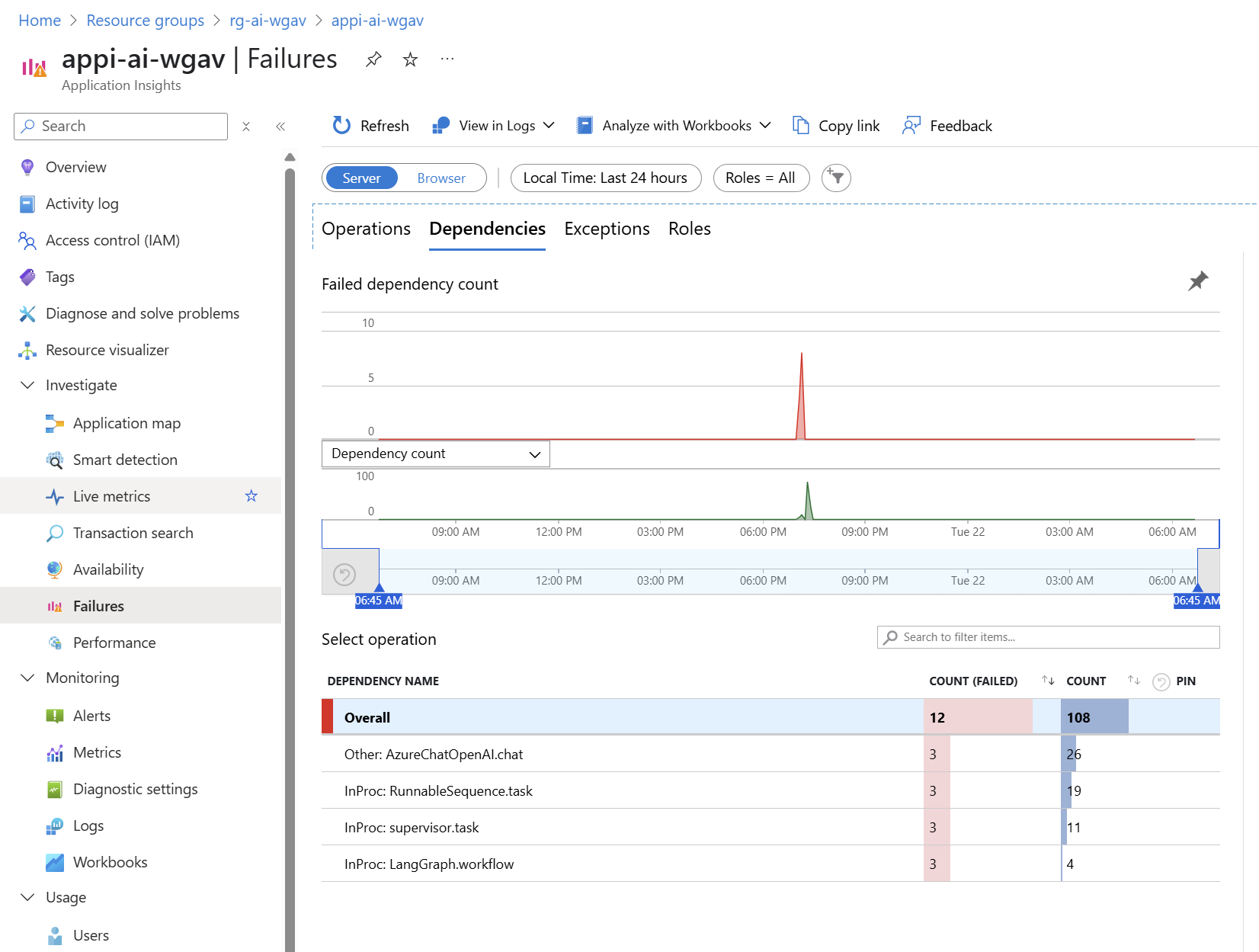Open the more options ellipsis in title
Screen dimensions: 1259x952
(x=447, y=59)
